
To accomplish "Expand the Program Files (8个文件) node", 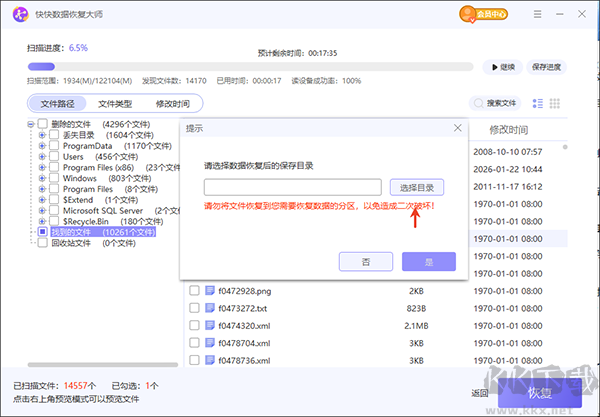I will tap(42, 189).
